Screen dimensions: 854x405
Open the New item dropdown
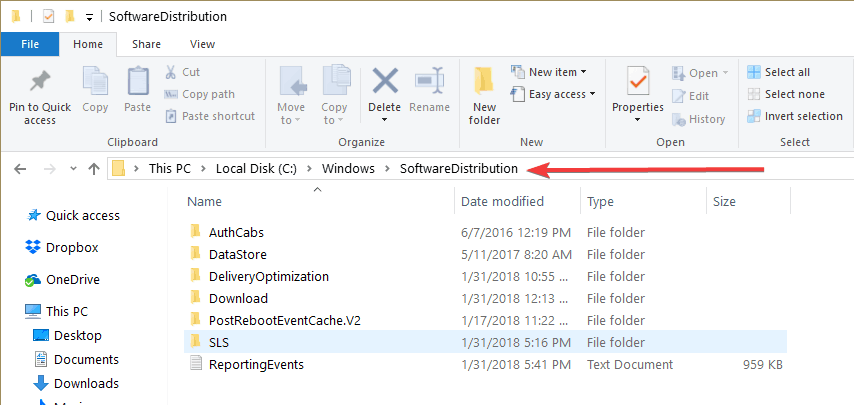pos(548,72)
